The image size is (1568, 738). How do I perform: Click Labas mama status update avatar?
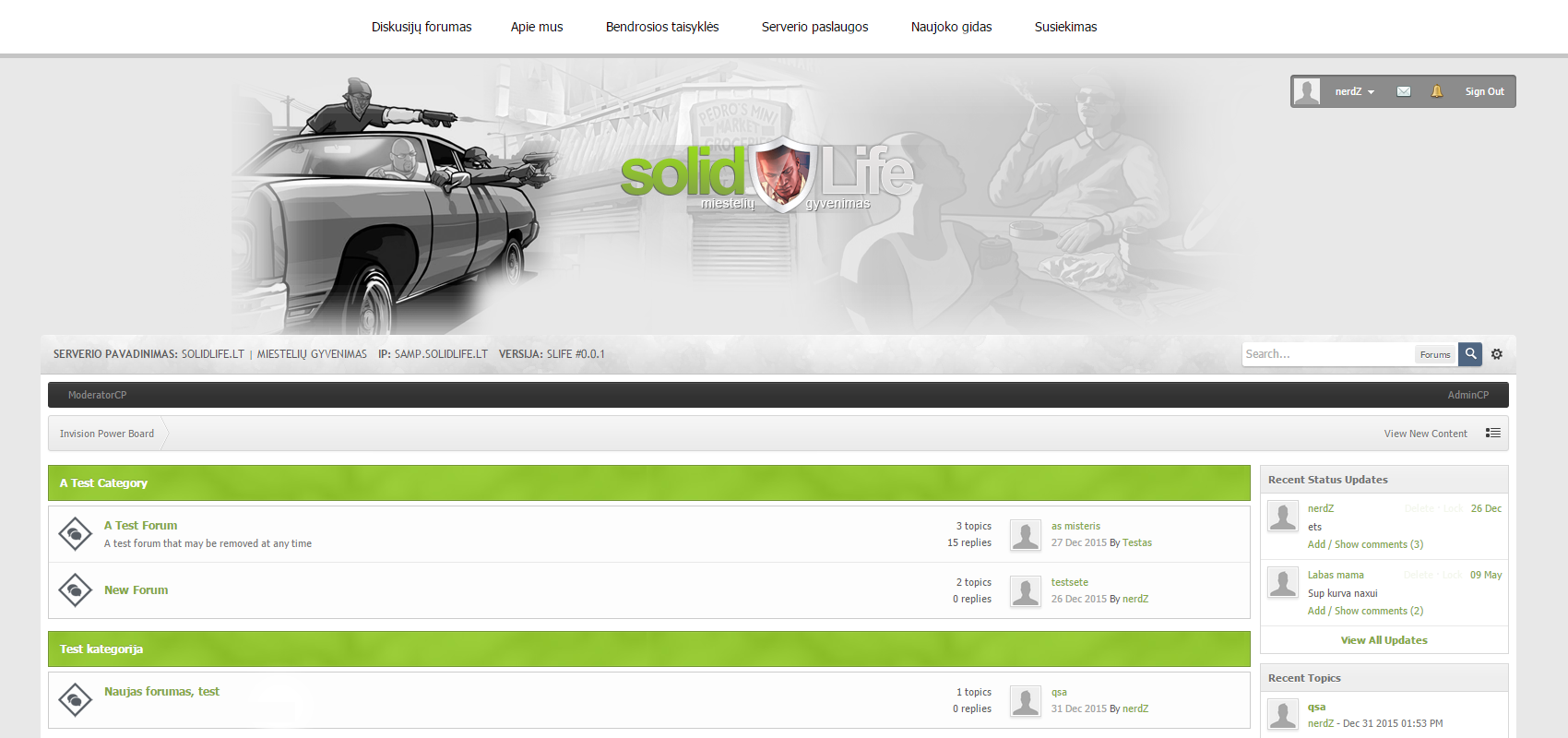point(1283,583)
